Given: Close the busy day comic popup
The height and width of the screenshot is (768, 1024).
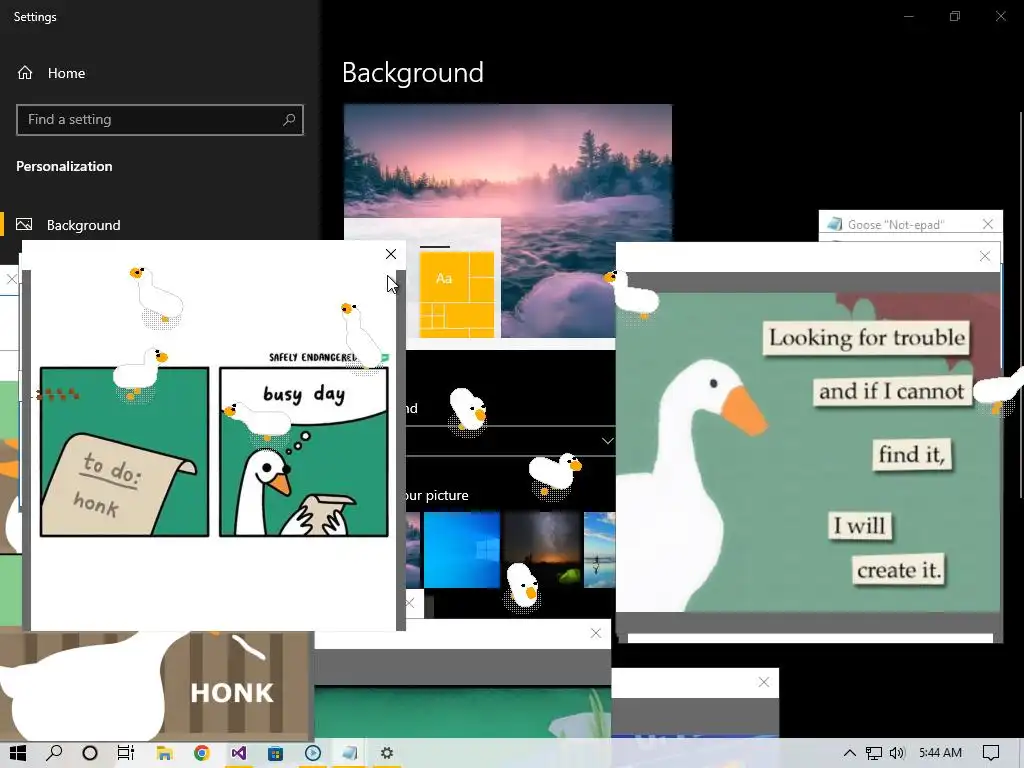Looking at the screenshot, I should tap(391, 254).
